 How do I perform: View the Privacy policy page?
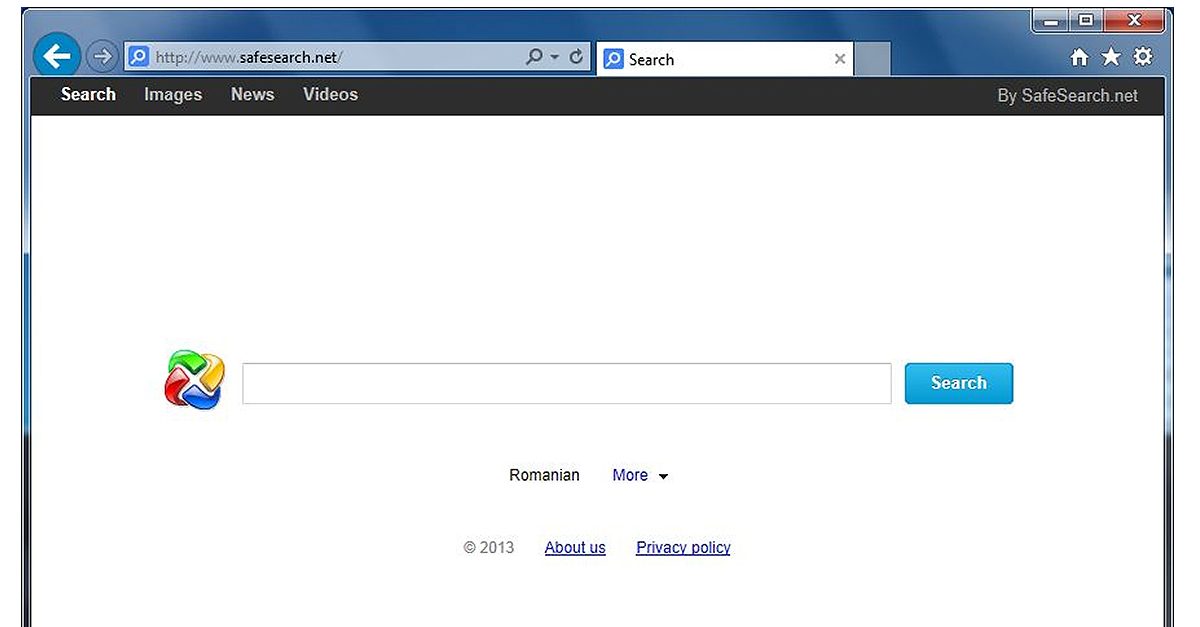coord(683,547)
